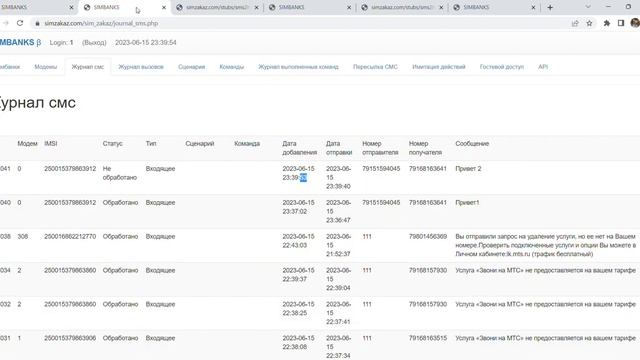Open the Extensions puzzle-piece icon
The image size is (640, 360).
pos(607,23)
